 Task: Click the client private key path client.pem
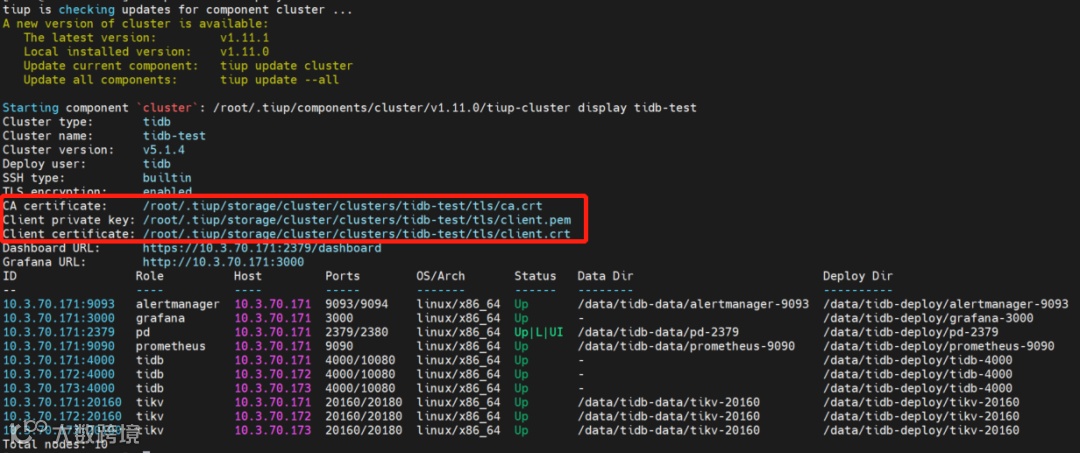point(356,220)
